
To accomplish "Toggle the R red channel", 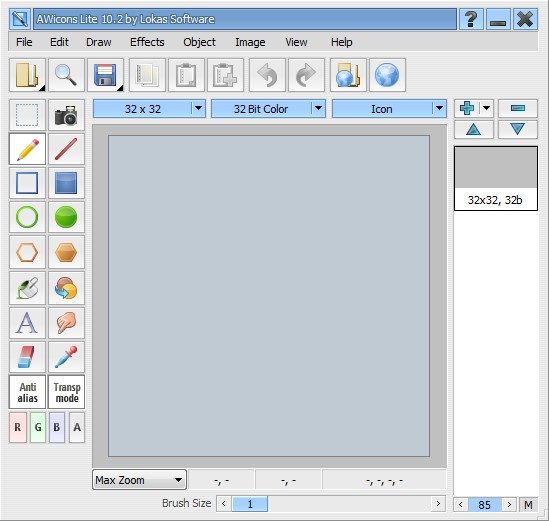I will (x=18, y=427).
